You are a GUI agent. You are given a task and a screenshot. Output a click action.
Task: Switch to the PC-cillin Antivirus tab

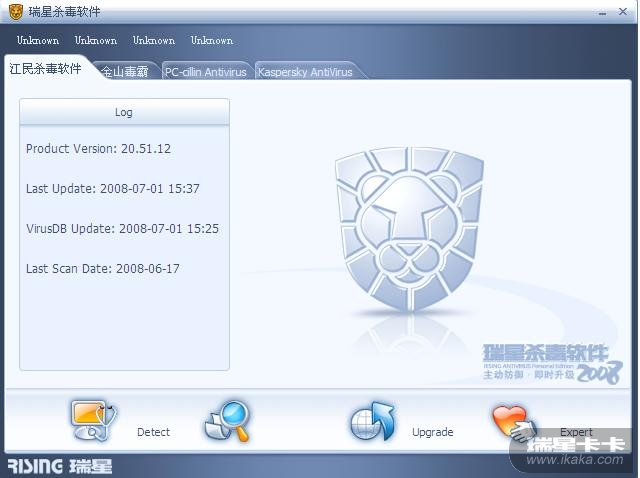206,72
